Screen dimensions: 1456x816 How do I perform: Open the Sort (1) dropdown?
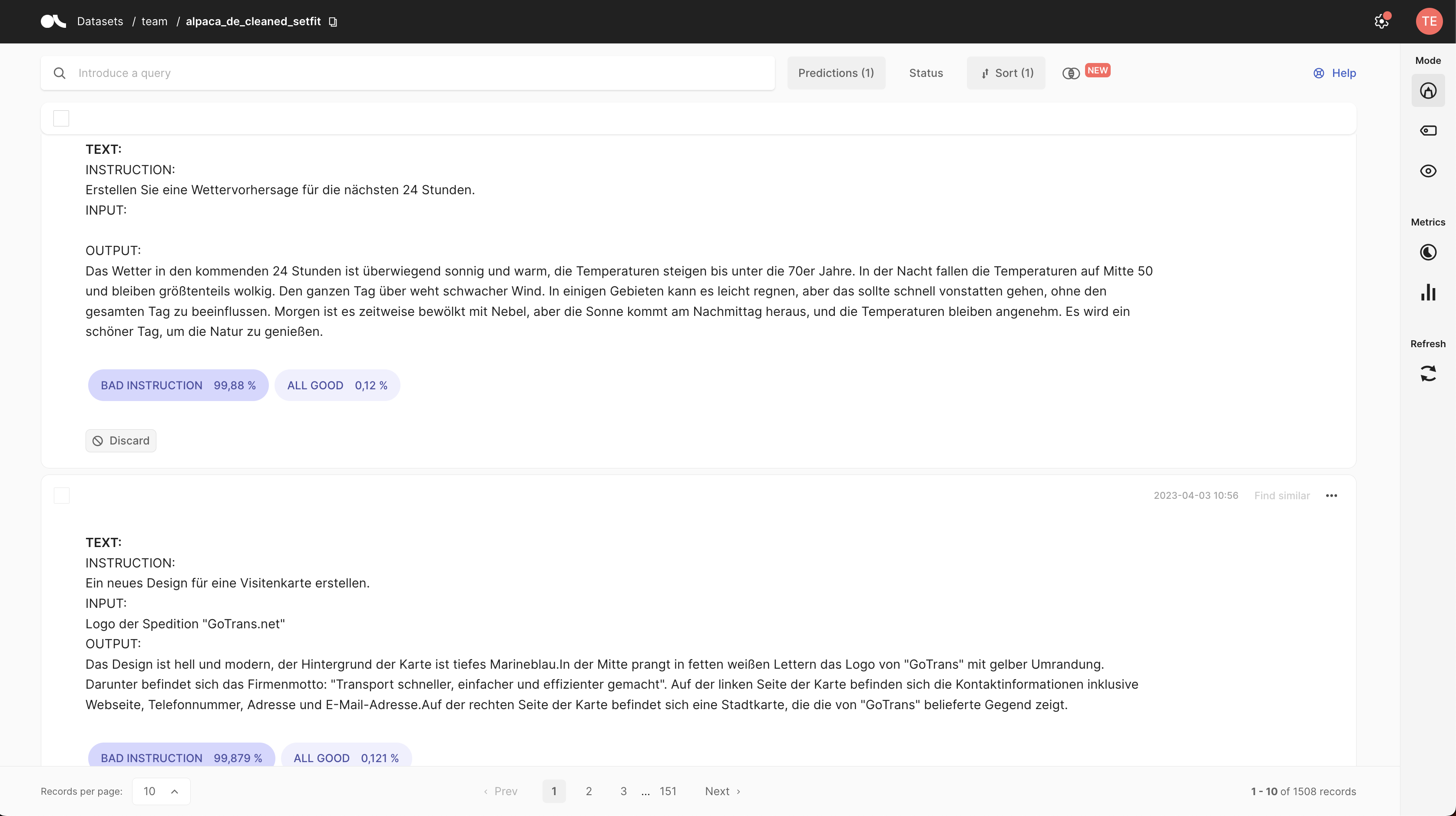tap(1006, 73)
